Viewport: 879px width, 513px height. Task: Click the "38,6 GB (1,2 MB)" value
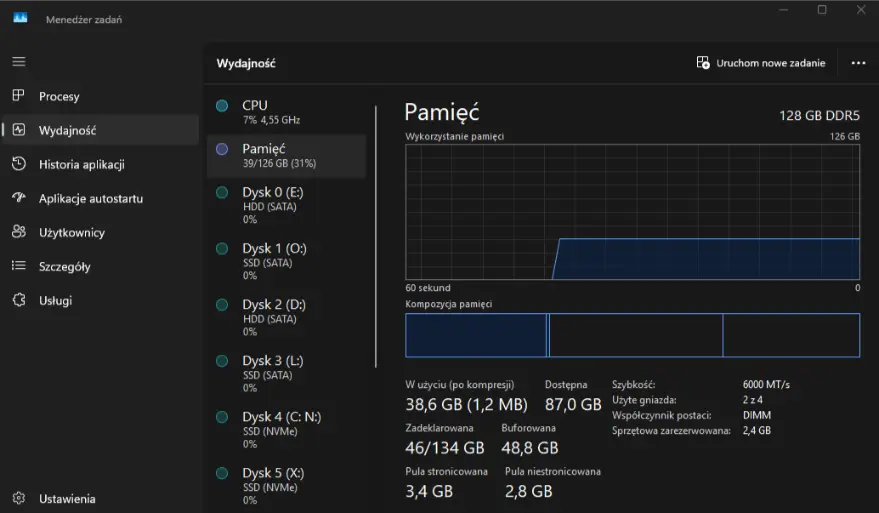click(x=466, y=404)
